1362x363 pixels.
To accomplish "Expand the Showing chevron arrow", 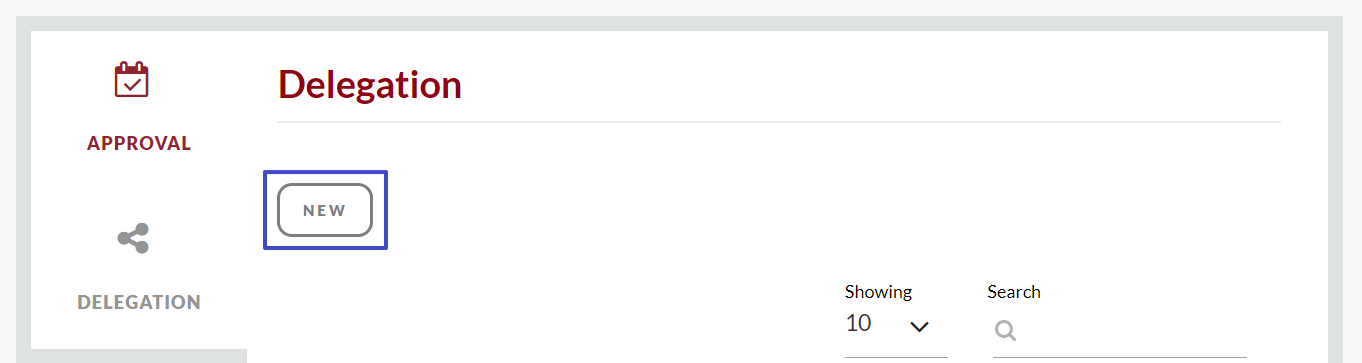I will [920, 326].
